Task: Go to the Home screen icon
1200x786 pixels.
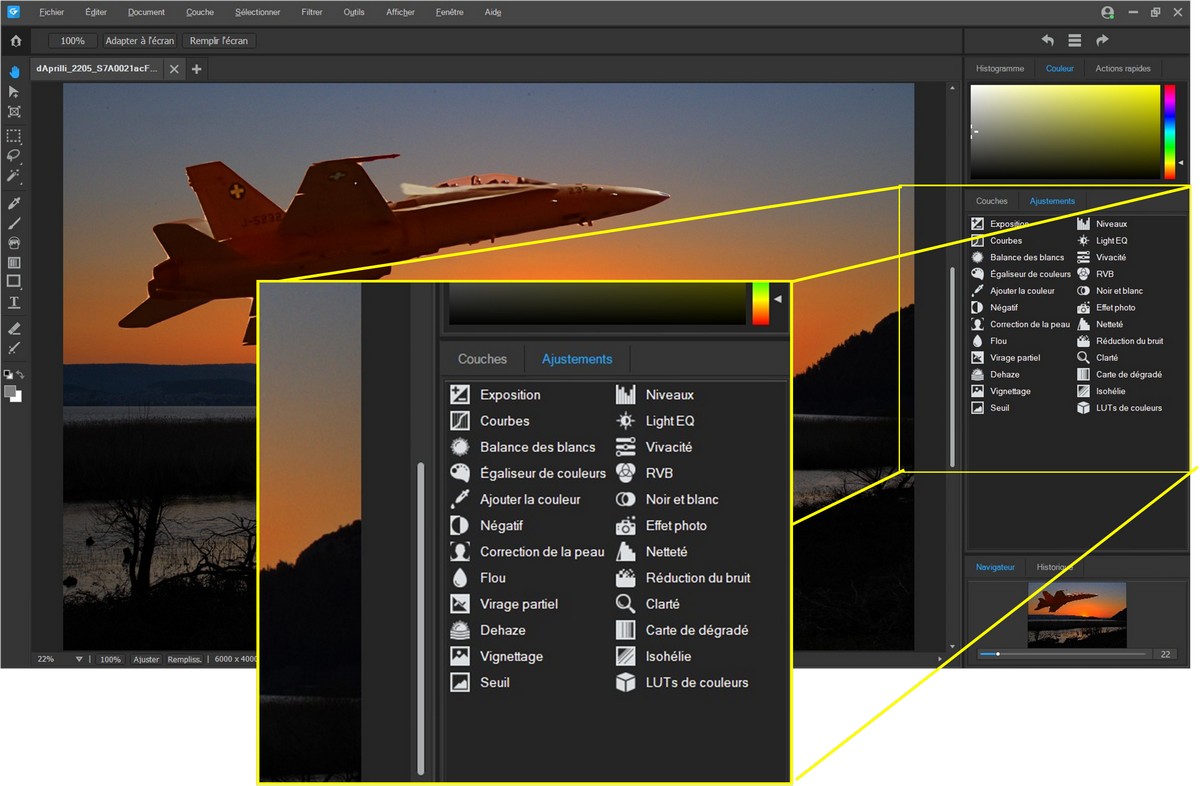Action: (x=15, y=41)
